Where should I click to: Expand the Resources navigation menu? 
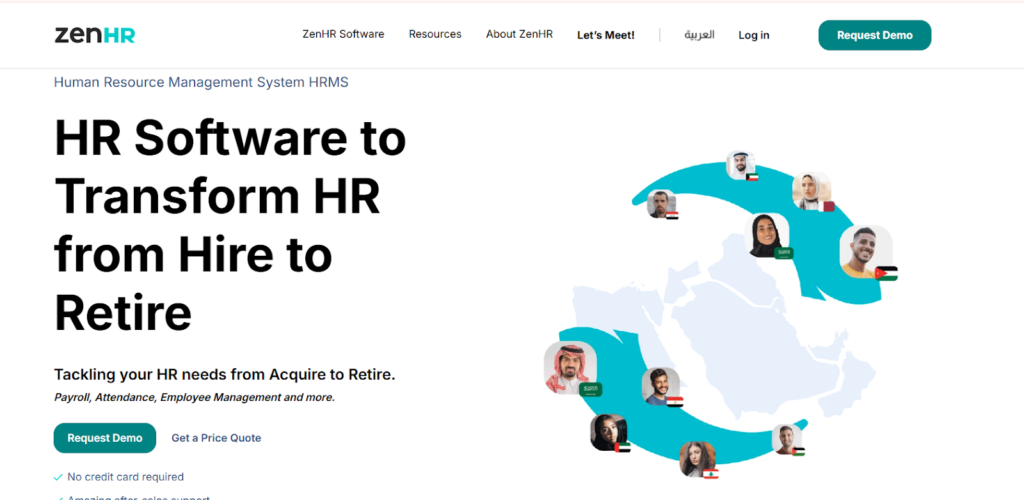[x=435, y=35]
